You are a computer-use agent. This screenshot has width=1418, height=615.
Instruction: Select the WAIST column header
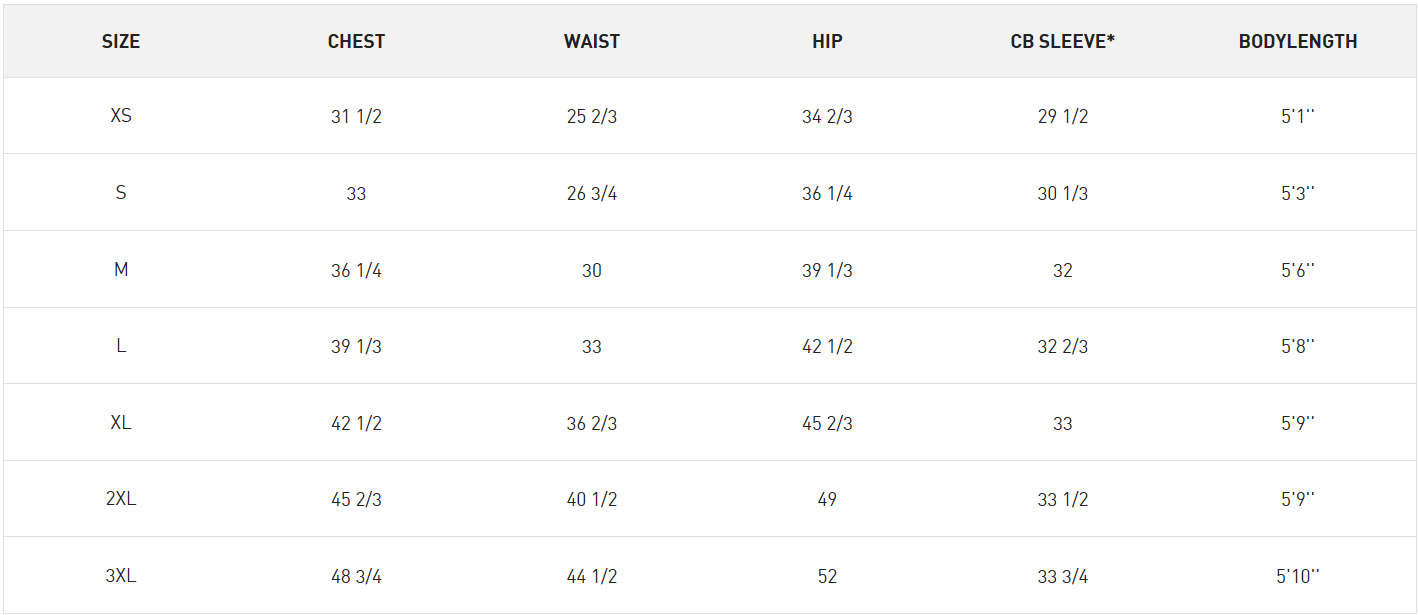pyautogui.click(x=592, y=42)
